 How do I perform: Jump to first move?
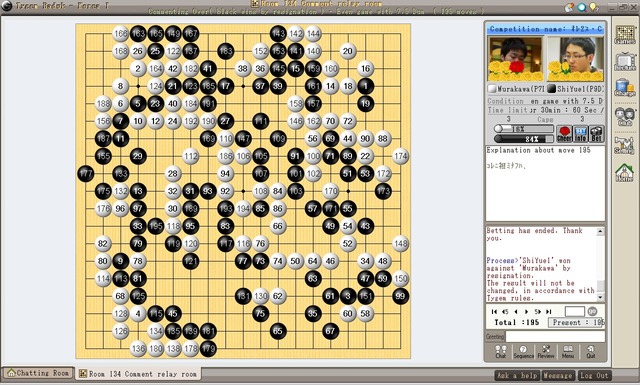[x=494, y=312]
